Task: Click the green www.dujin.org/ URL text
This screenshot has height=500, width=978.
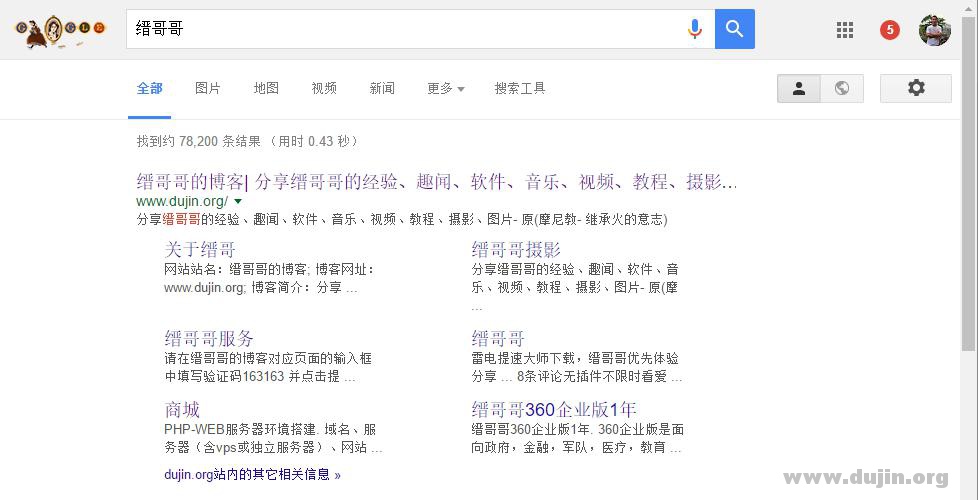Action: [x=182, y=201]
